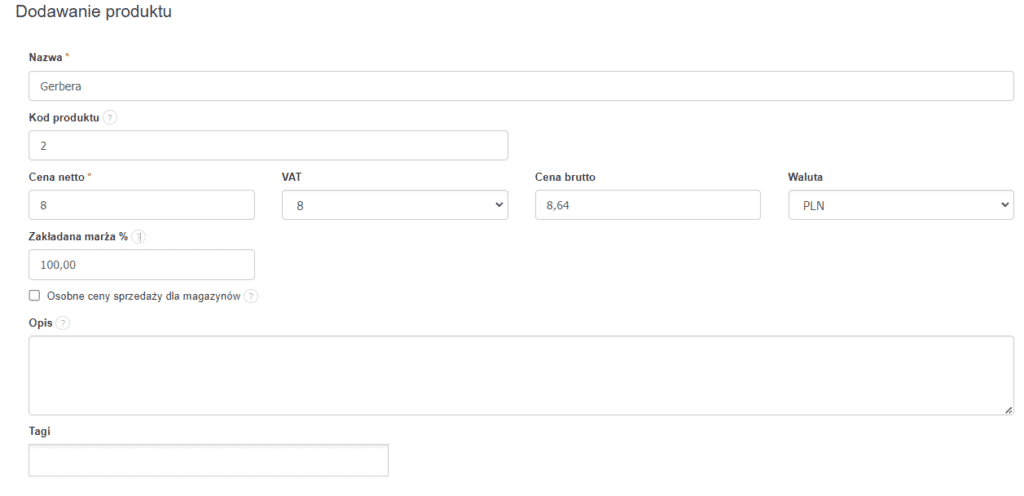Screen dimensions: 1024x496
Task: Enable the Osobne ceny sprzedaży dla magazynów checkbox
Action: click(35, 296)
